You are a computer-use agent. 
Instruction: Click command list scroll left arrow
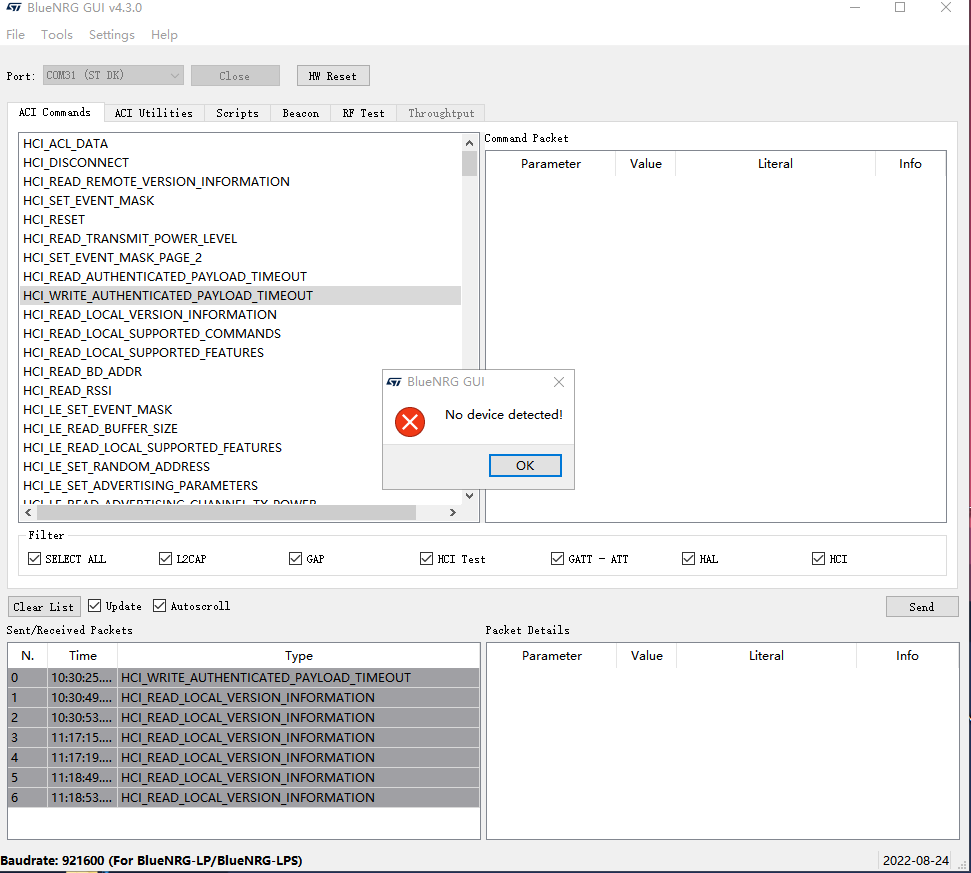[28, 513]
